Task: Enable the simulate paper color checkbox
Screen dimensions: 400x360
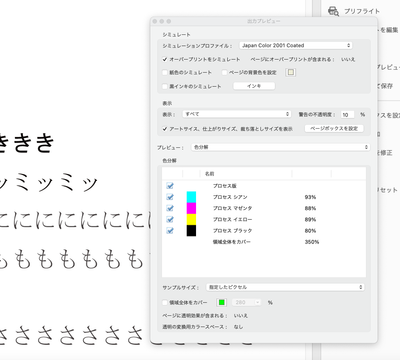Action: coord(165,72)
